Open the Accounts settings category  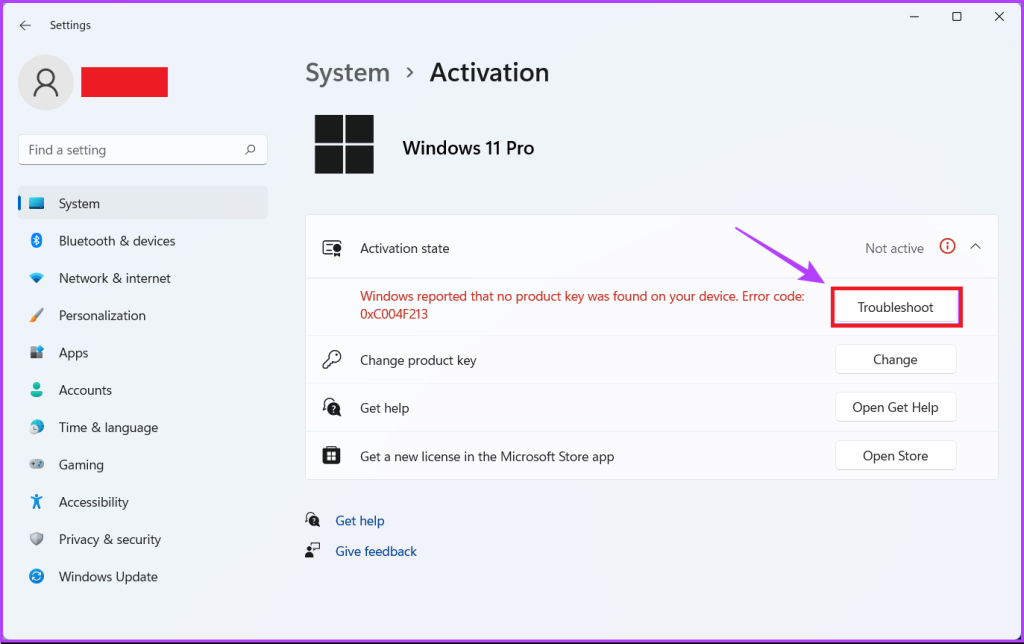coord(85,390)
